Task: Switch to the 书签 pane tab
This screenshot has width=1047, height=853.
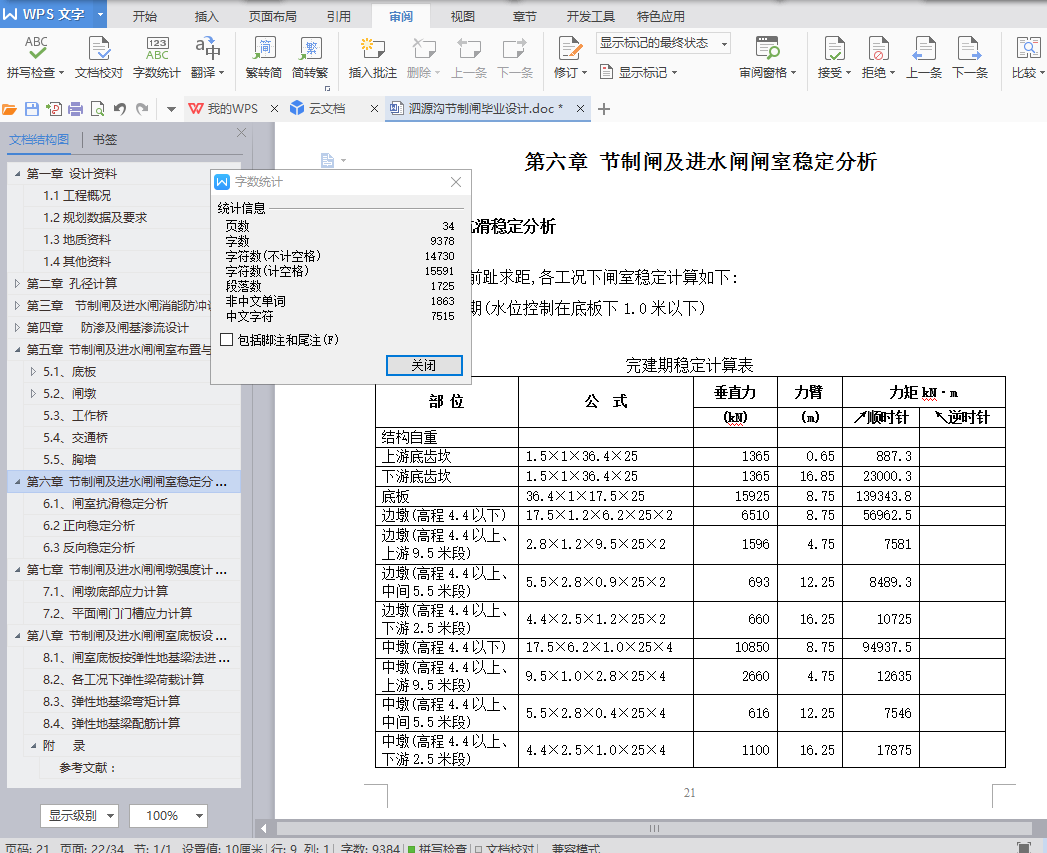Action: tap(105, 140)
